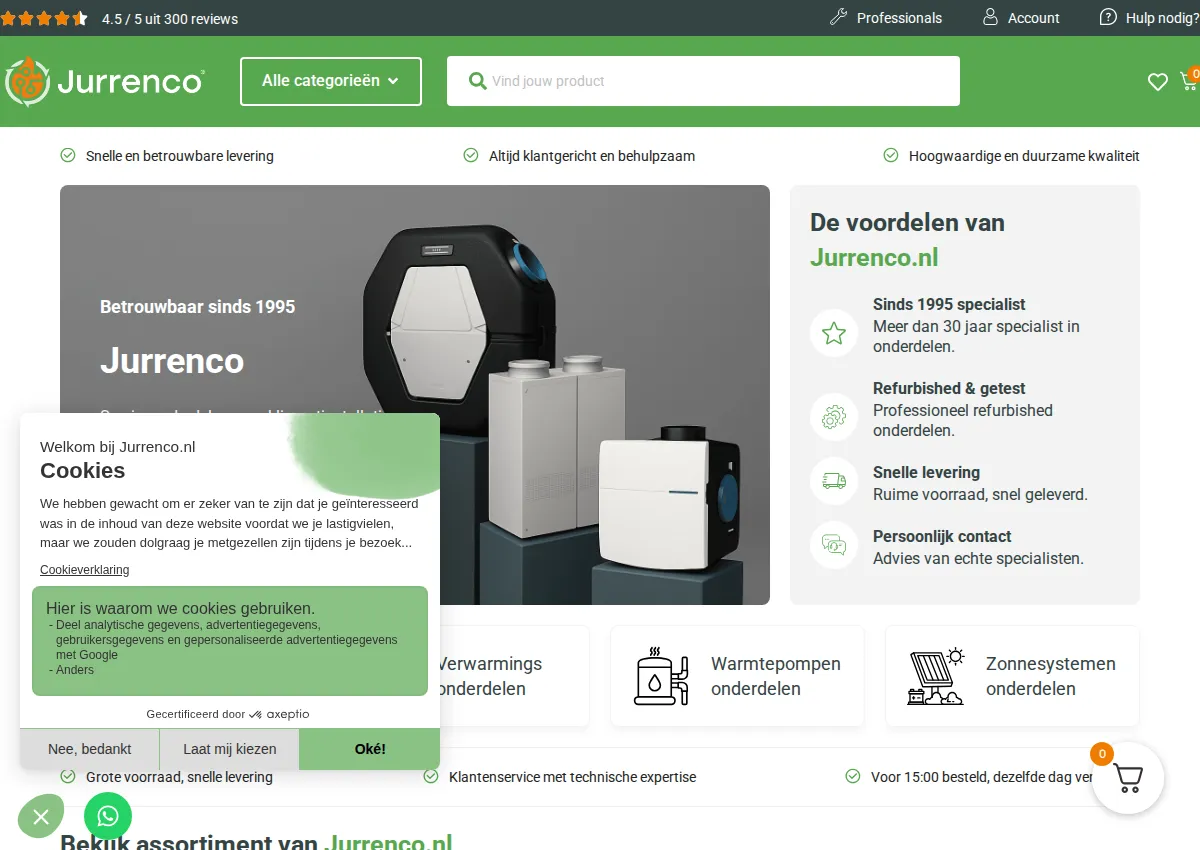Click the magnifier icon in search bar
Screen dimensions: 1200x850
(478, 81)
